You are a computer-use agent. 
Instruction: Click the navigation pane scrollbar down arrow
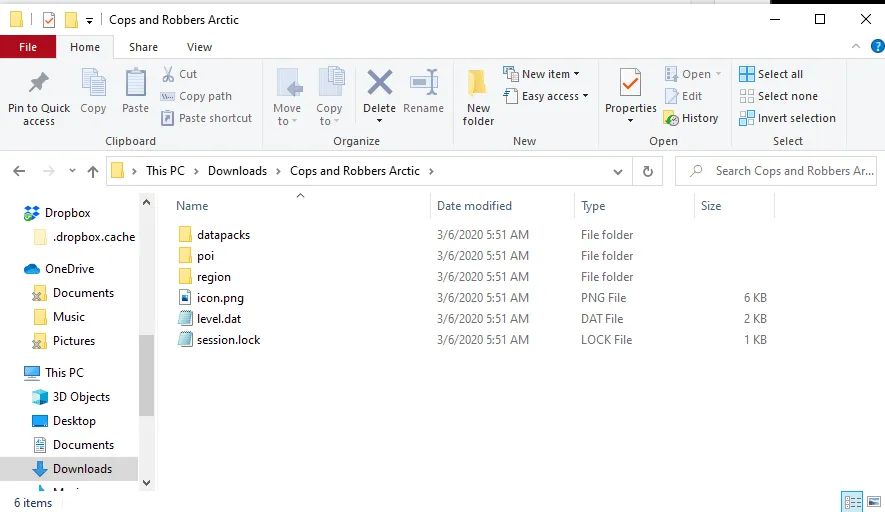pyautogui.click(x=147, y=483)
